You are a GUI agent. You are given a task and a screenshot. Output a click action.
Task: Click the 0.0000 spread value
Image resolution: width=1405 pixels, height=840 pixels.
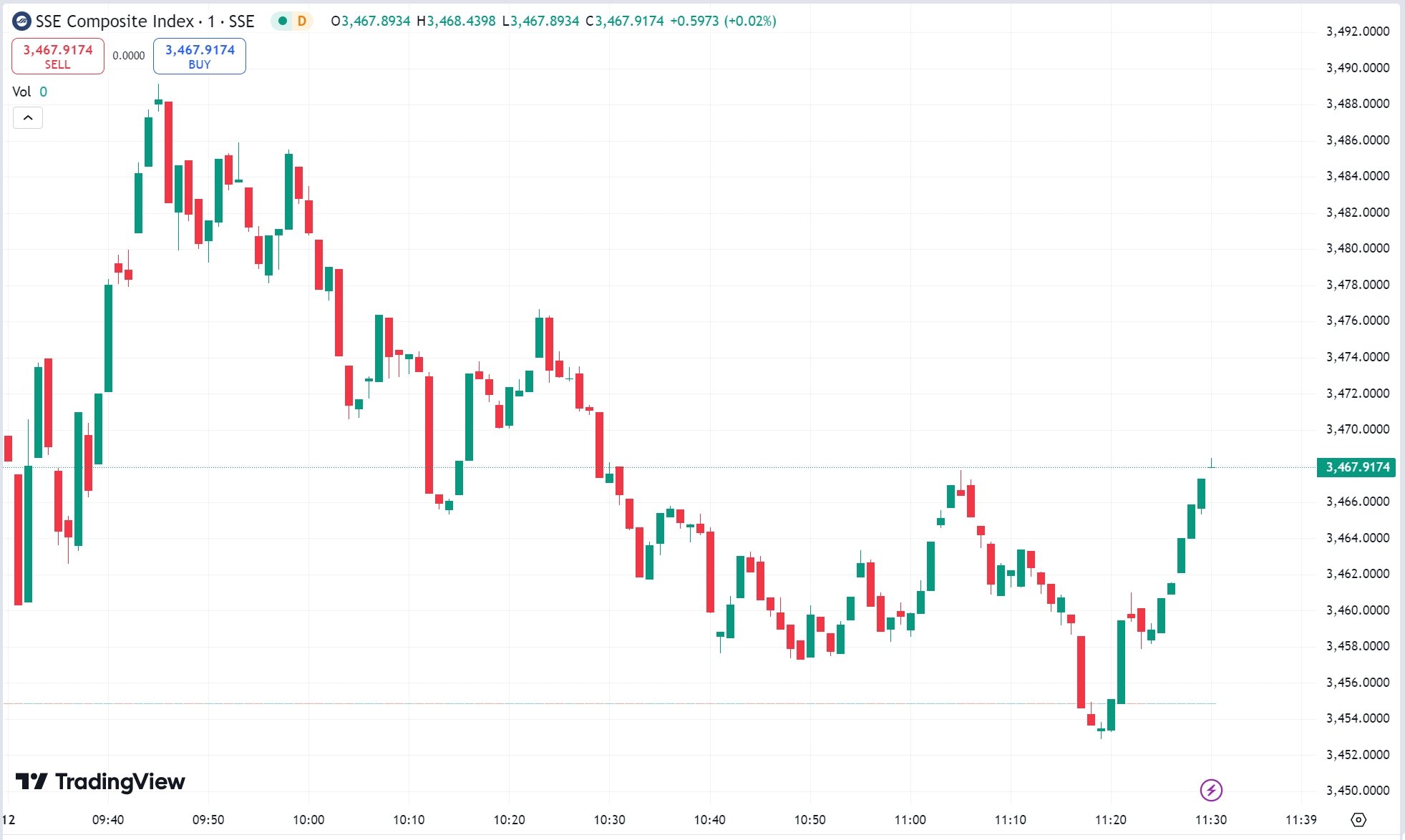(x=129, y=56)
